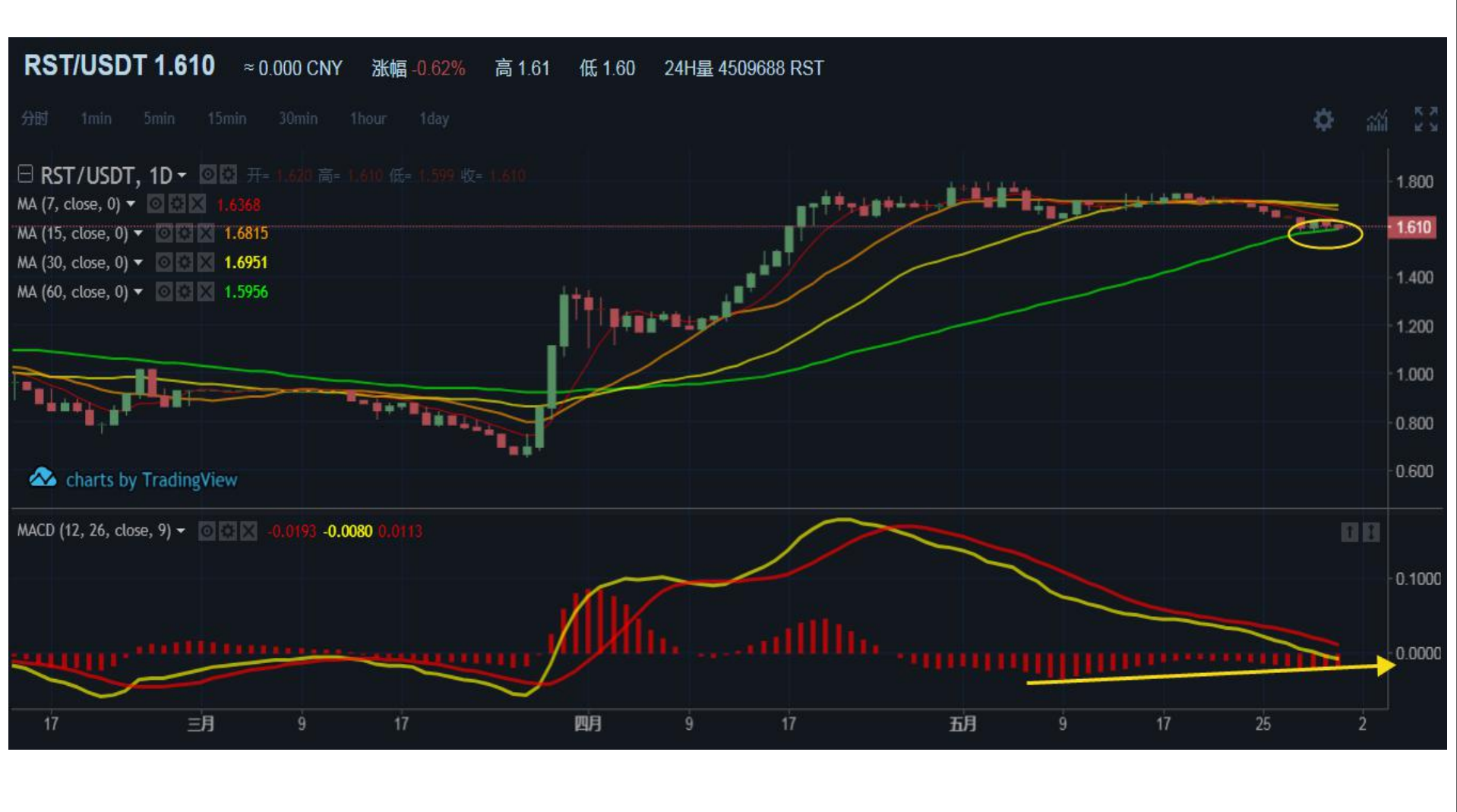Open the MA (7, close, 0) dropdown arrow
The height and width of the screenshot is (812, 1457).
coord(131,204)
